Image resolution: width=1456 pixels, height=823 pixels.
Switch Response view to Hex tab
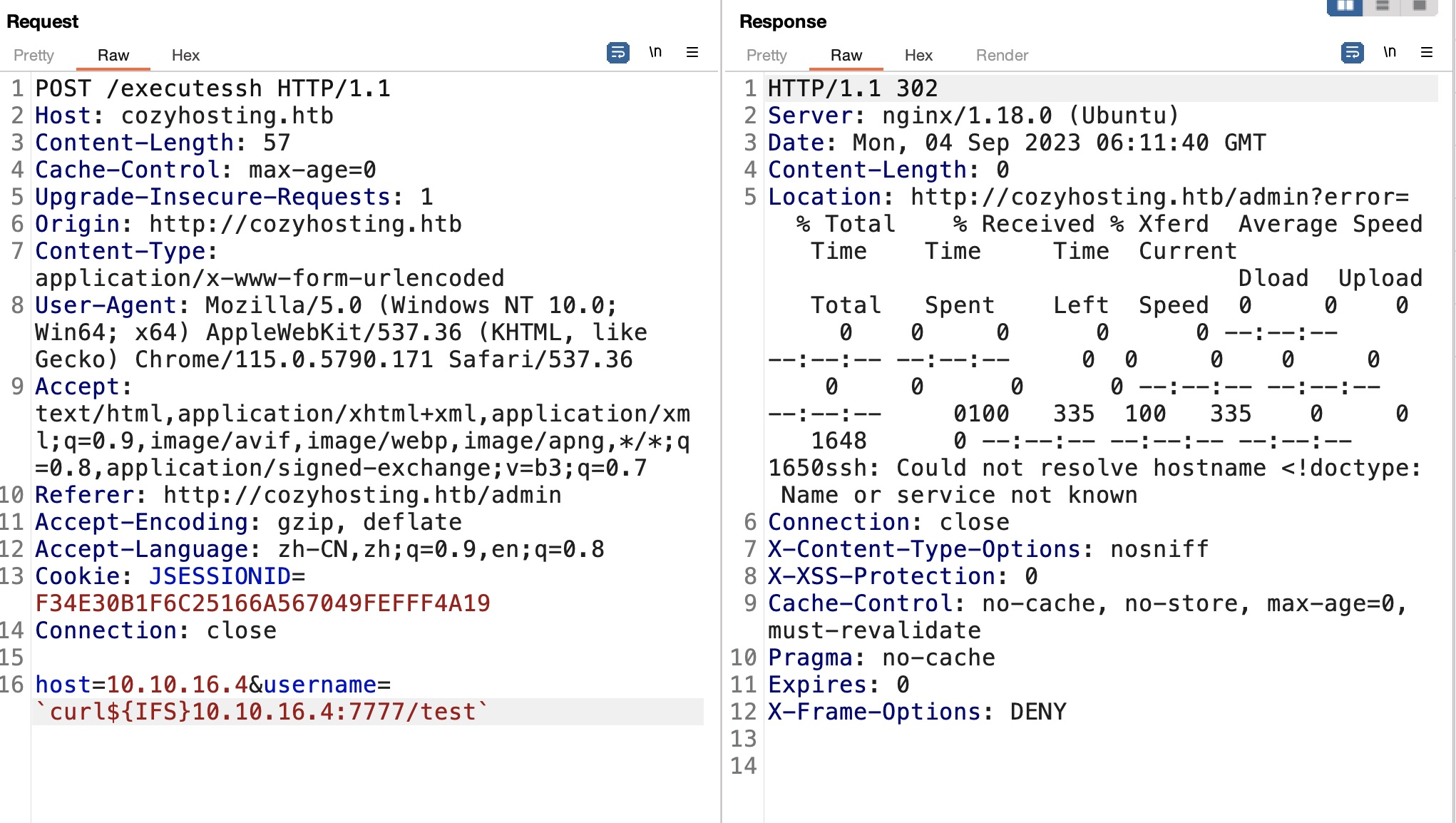pos(918,56)
